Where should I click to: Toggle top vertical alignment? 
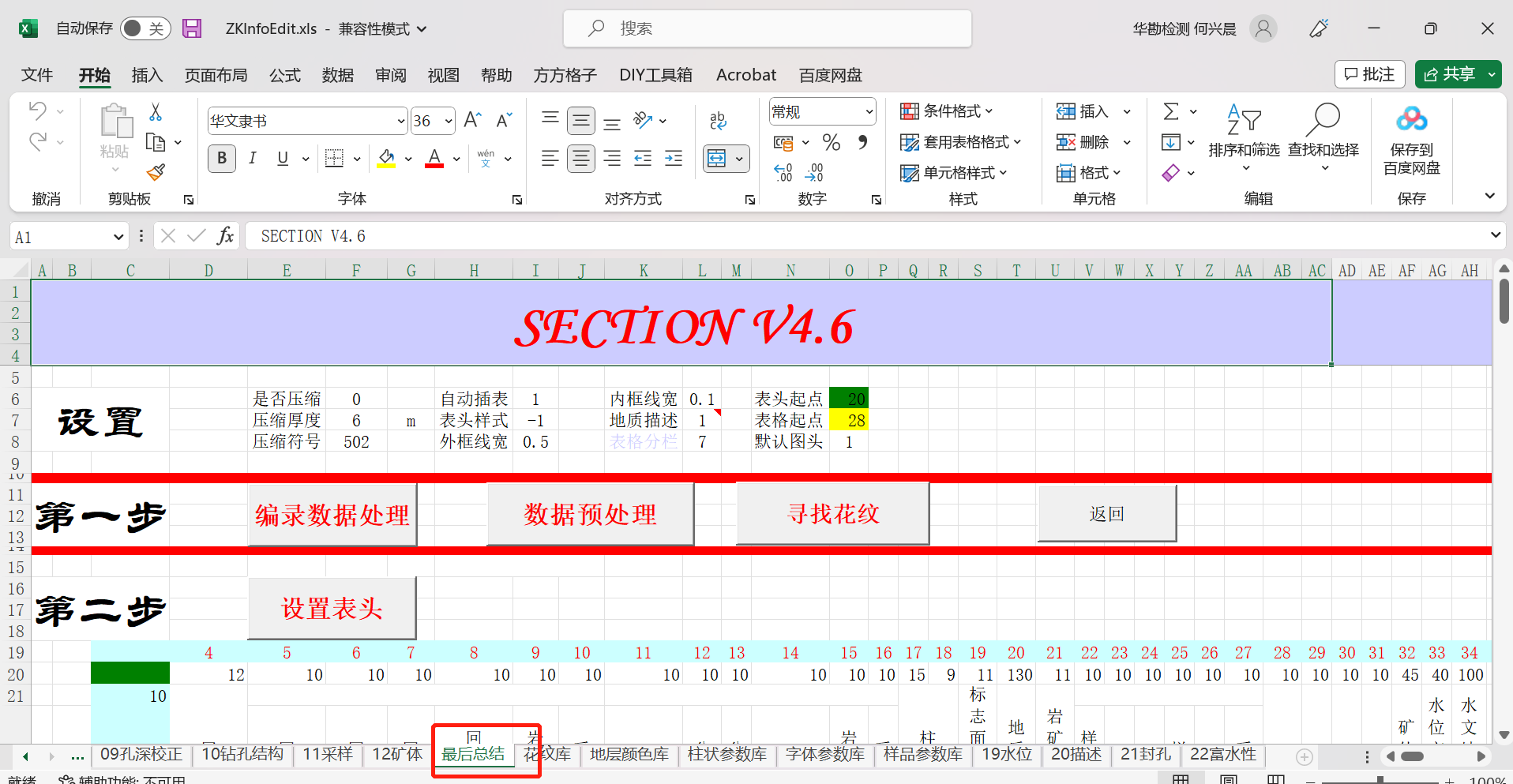[x=550, y=120]
